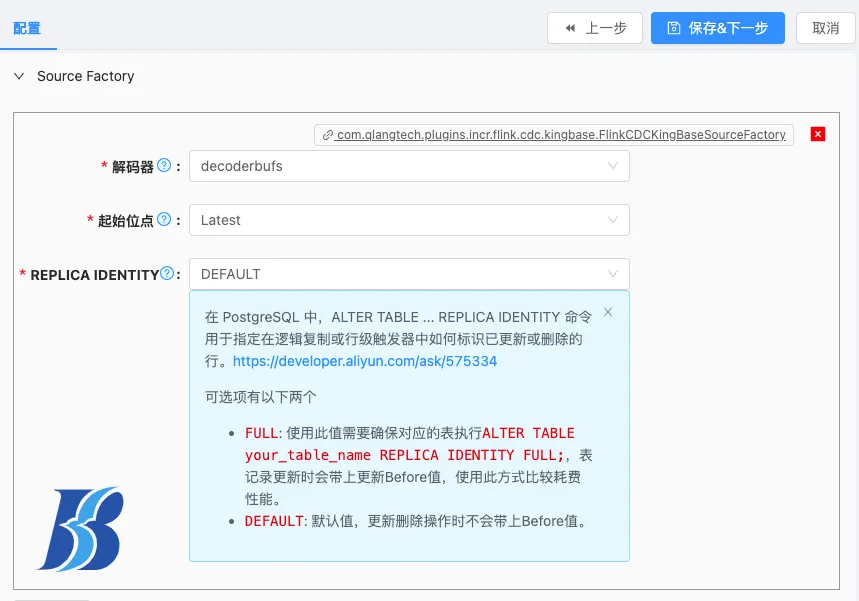Viewport: 859px width, 601px height.
Task: Collapse the Source Factory section chevron
Action: point(19,76)
